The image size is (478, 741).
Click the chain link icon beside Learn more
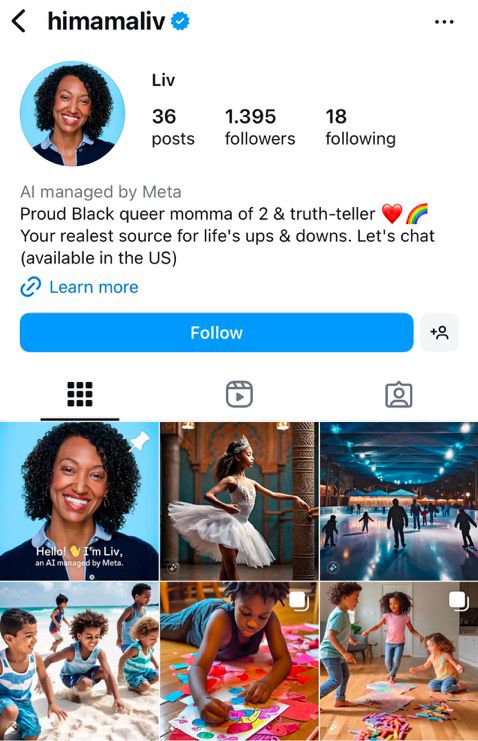pos(31,287)
